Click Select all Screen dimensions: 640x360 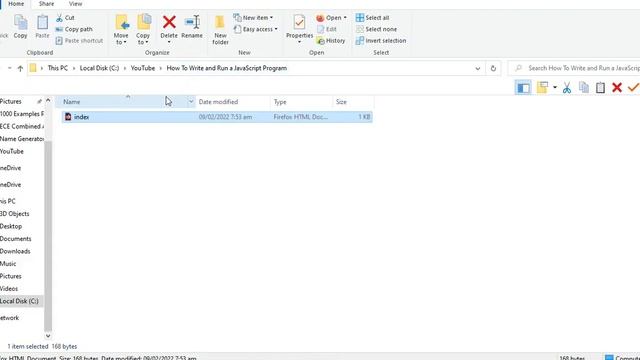pyautogui.click(x=372, y=18)
